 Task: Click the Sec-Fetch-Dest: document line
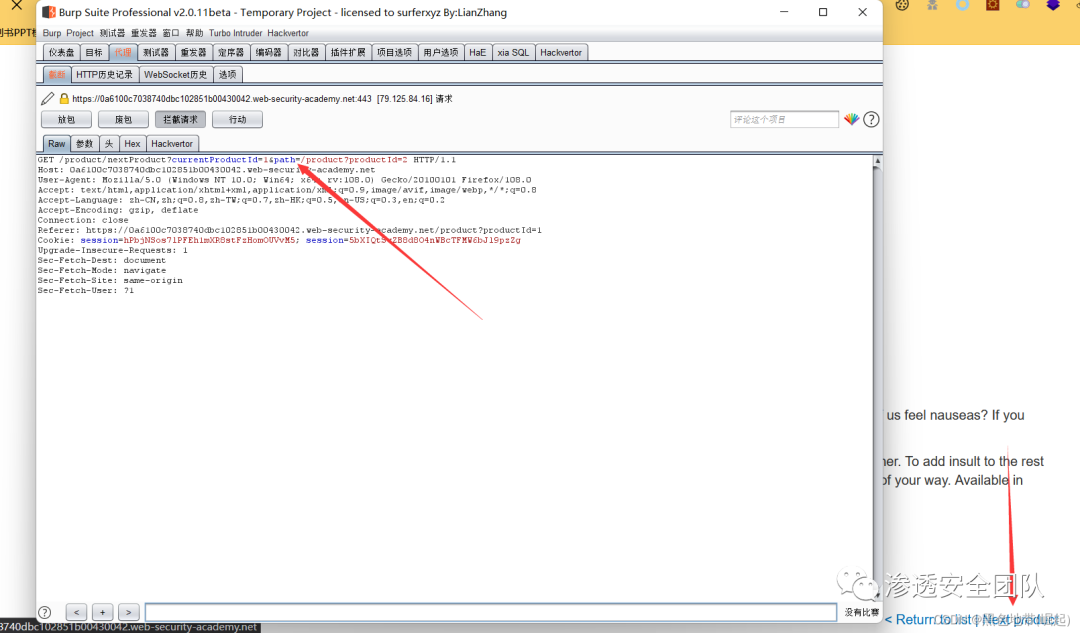coord(102,260)
